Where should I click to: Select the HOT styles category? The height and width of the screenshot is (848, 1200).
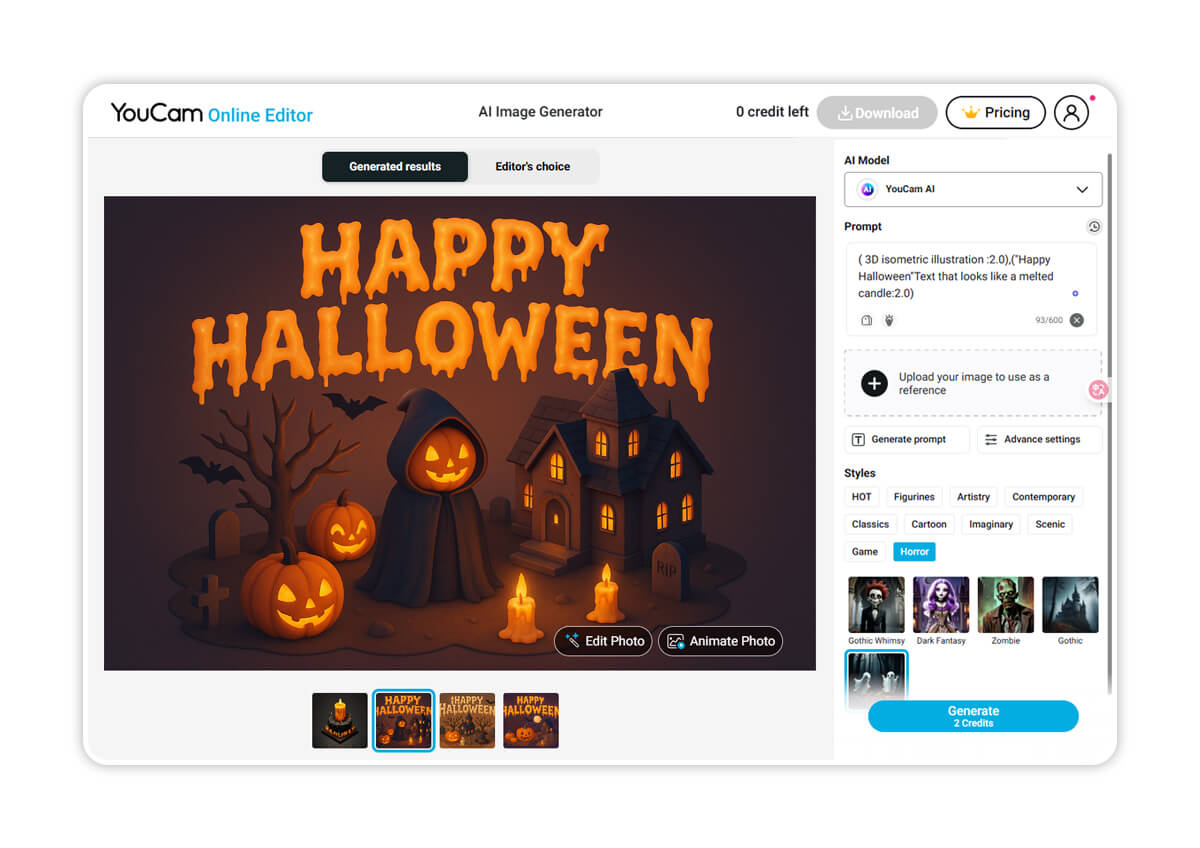point(861,497)
